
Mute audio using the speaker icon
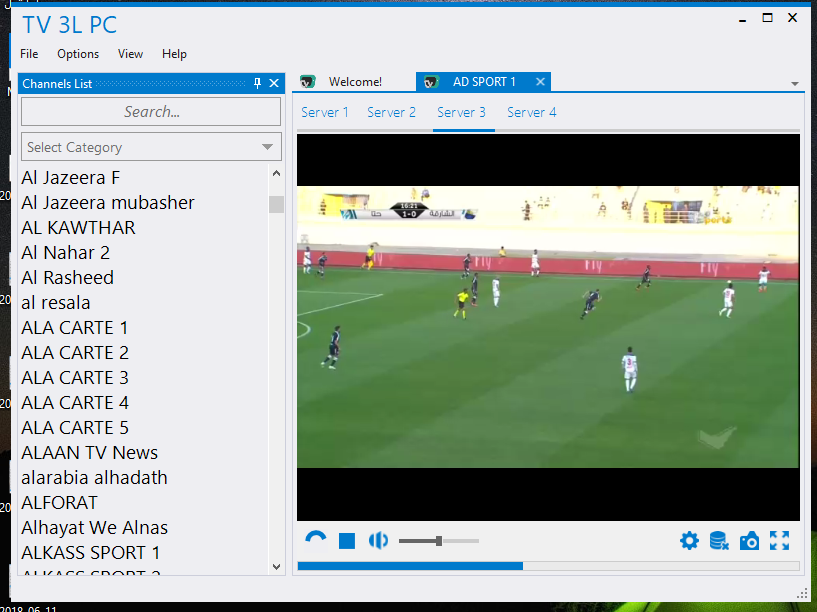click(x=378, y=541)
